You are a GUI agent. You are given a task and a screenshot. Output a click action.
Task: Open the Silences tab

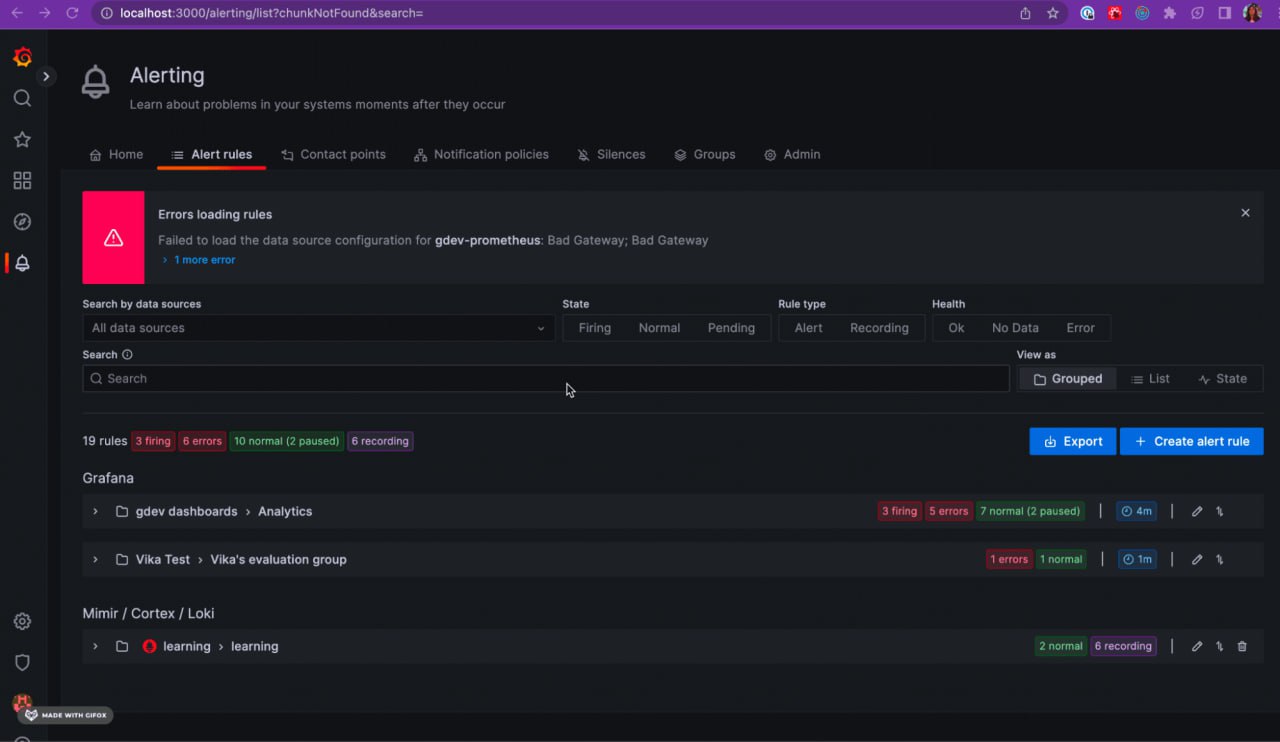tap(611, 154)
